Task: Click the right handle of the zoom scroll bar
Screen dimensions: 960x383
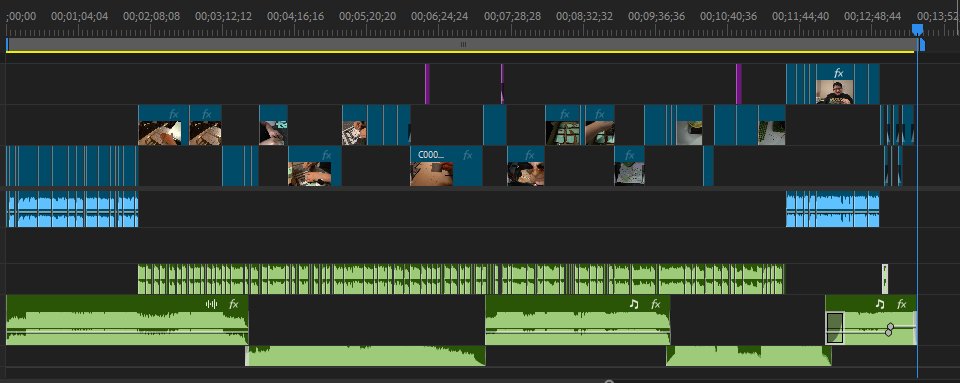Action: click(922, 44)
